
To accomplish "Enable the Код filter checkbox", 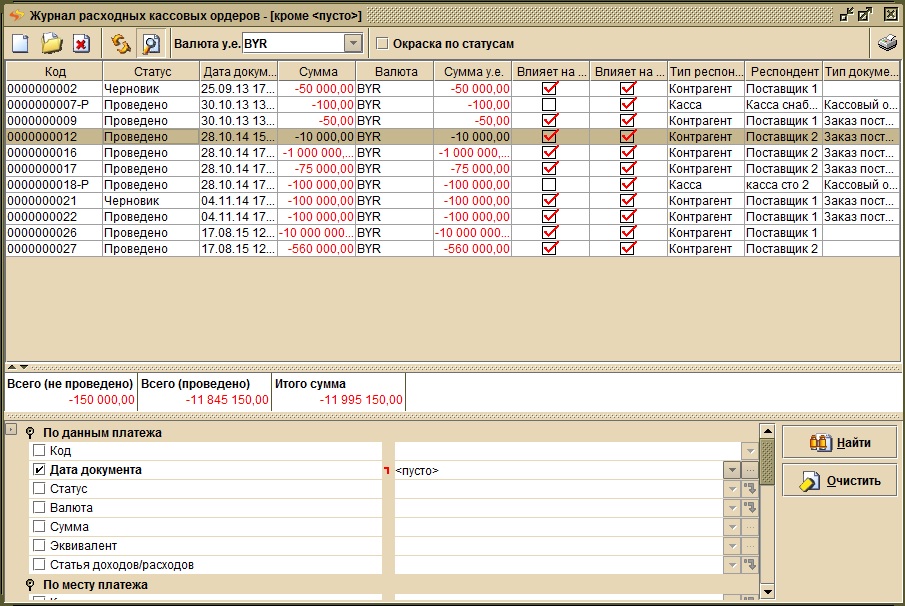I will coord(39,450).
